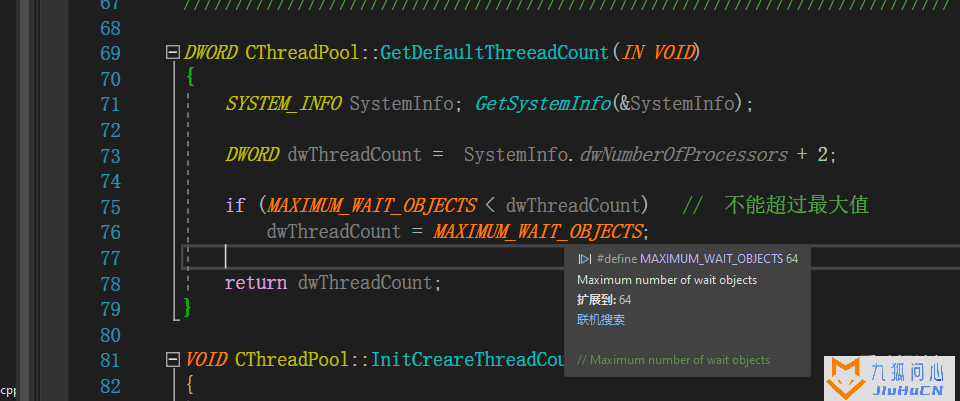Click the SYSTEM_INFO type on line 71
The width and height of the screenshot is (960, 401).
click(x=283, y=104)
